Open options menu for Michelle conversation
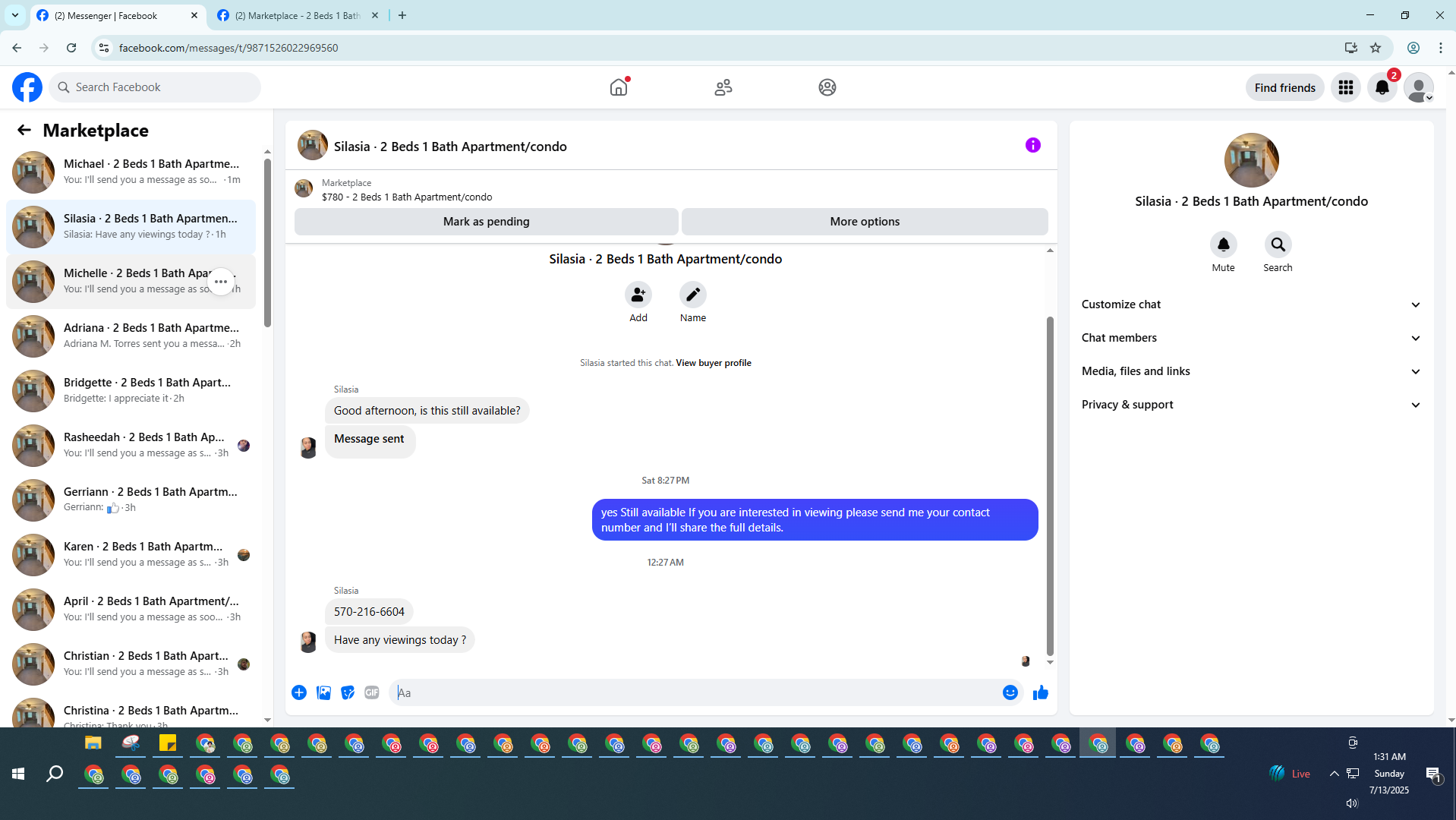The height and width of the screenshot is (820, 1456). [221, 282]
